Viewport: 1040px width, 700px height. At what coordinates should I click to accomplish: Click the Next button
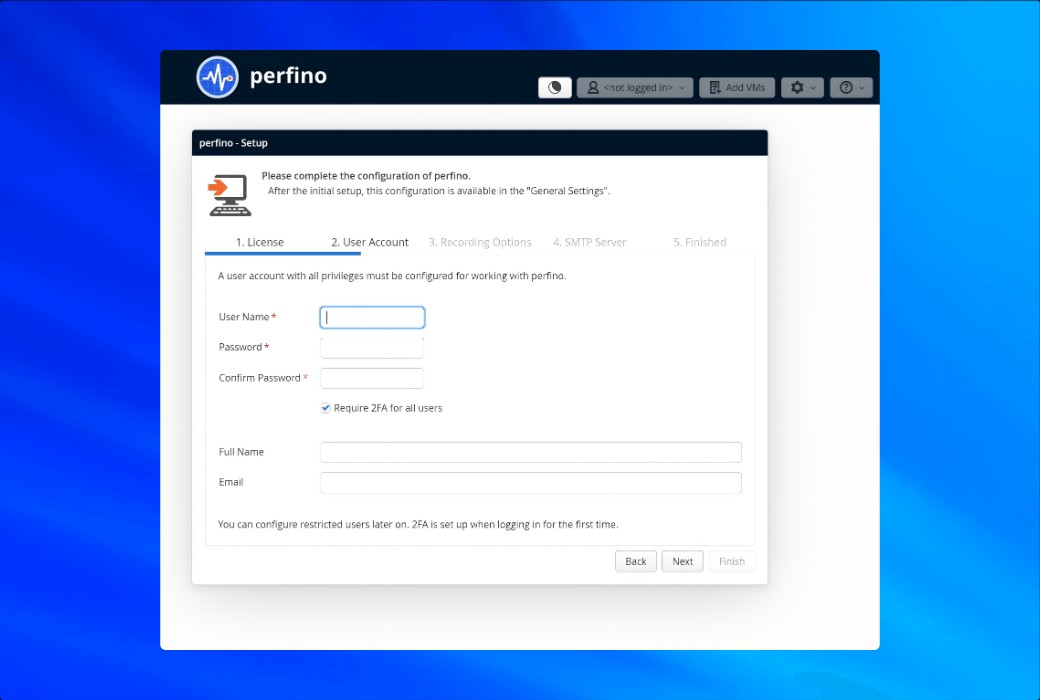(x=682, y=561)
